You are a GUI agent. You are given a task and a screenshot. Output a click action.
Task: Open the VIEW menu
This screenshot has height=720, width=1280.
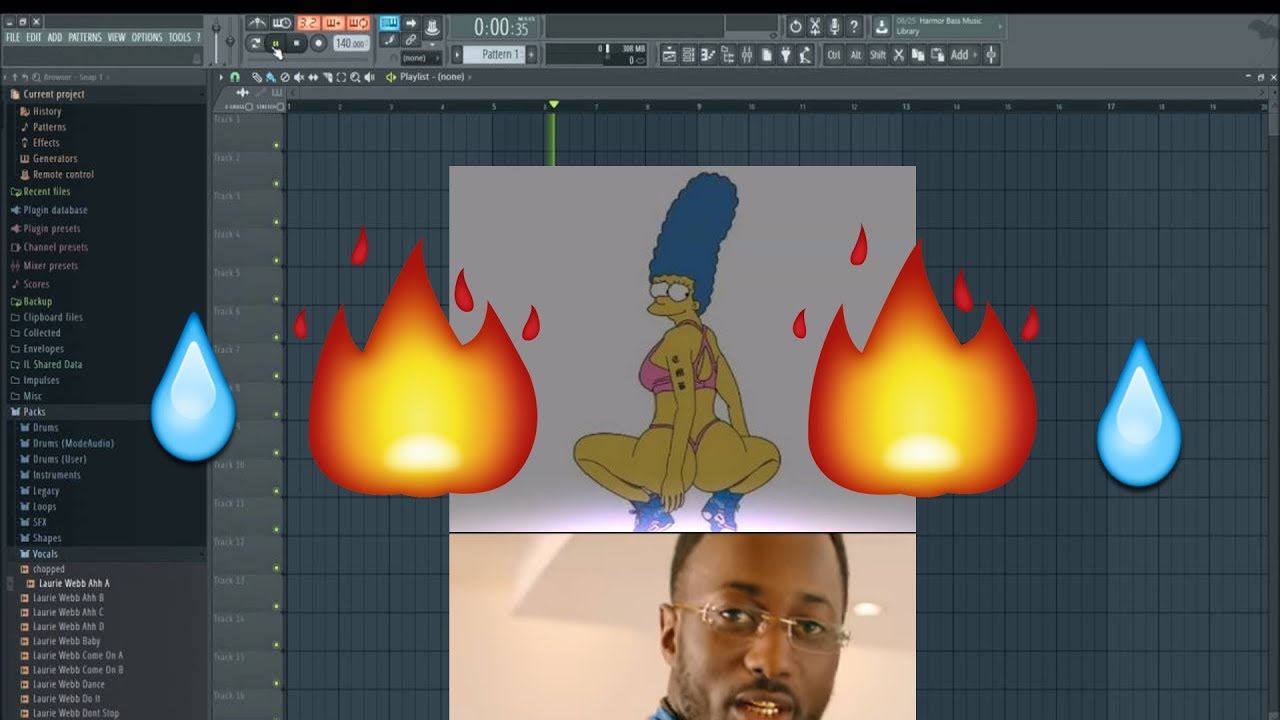pos(117,37)
